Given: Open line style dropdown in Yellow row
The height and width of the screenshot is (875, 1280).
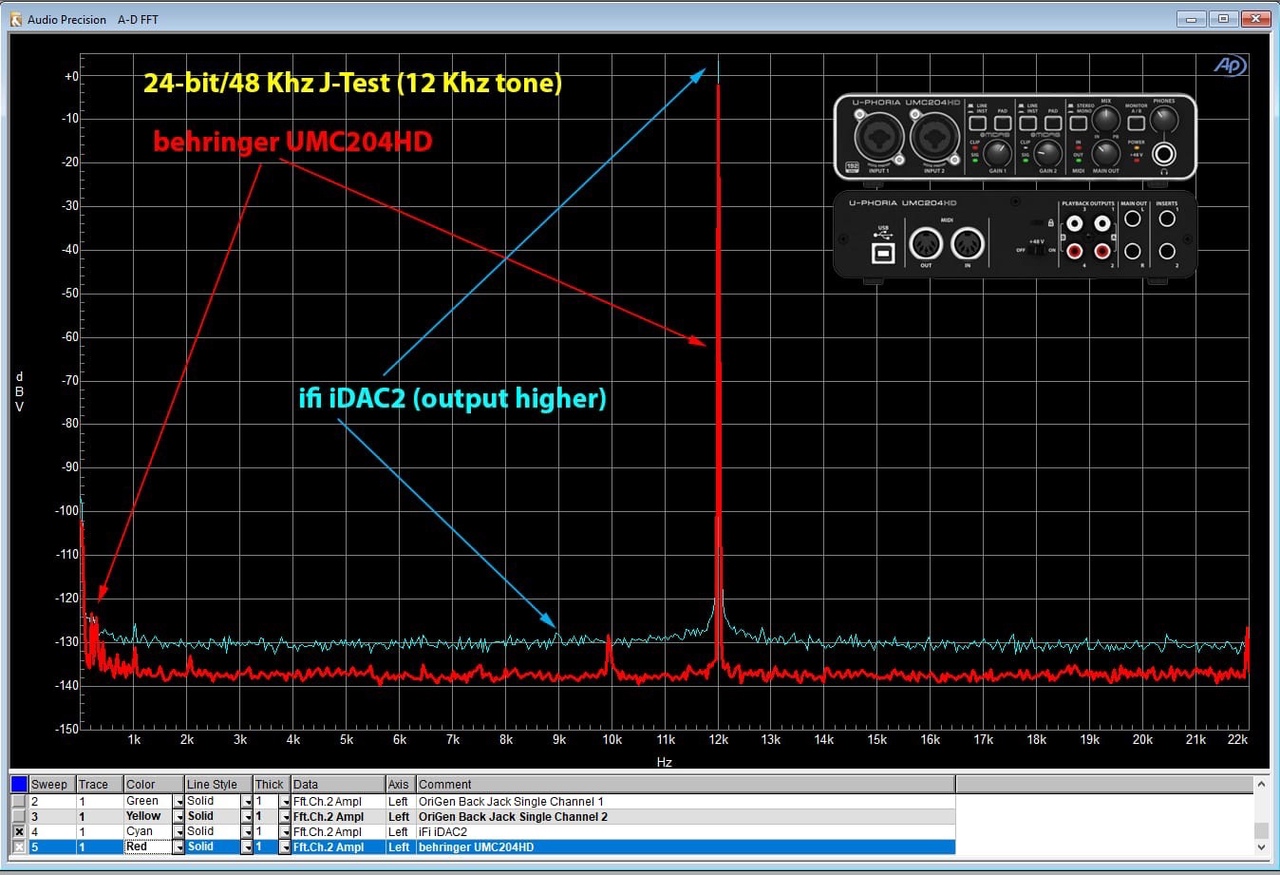Looking at the screenshot, I should tap(246, 817).
